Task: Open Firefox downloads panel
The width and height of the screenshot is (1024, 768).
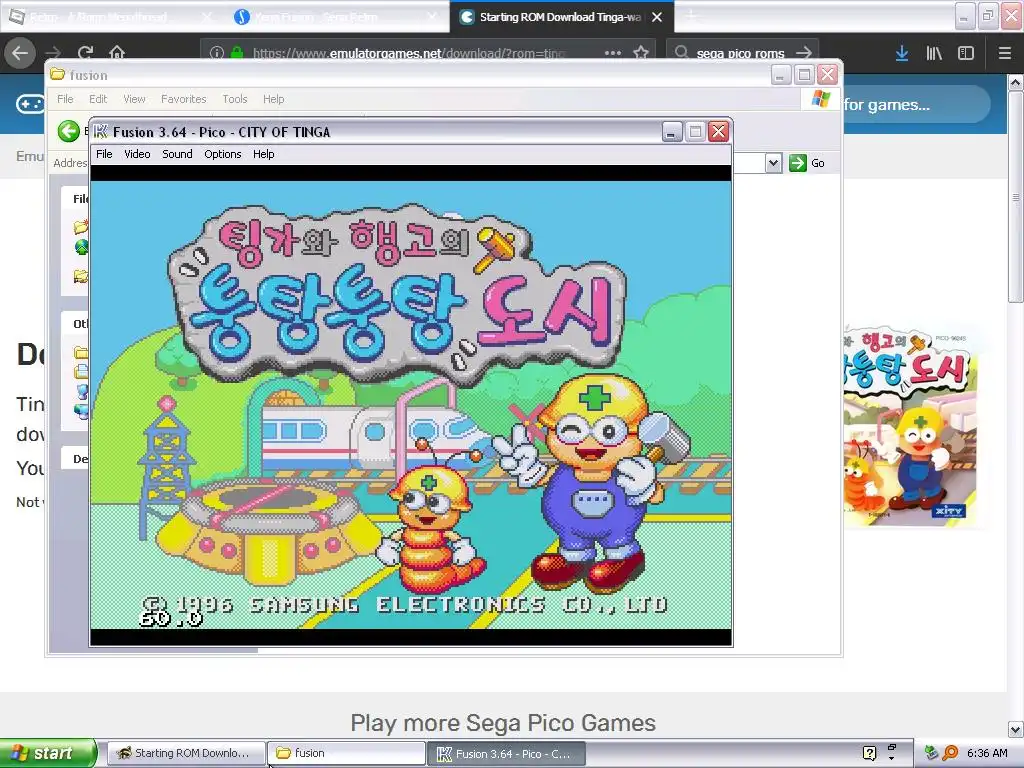Action: (902, 53)
